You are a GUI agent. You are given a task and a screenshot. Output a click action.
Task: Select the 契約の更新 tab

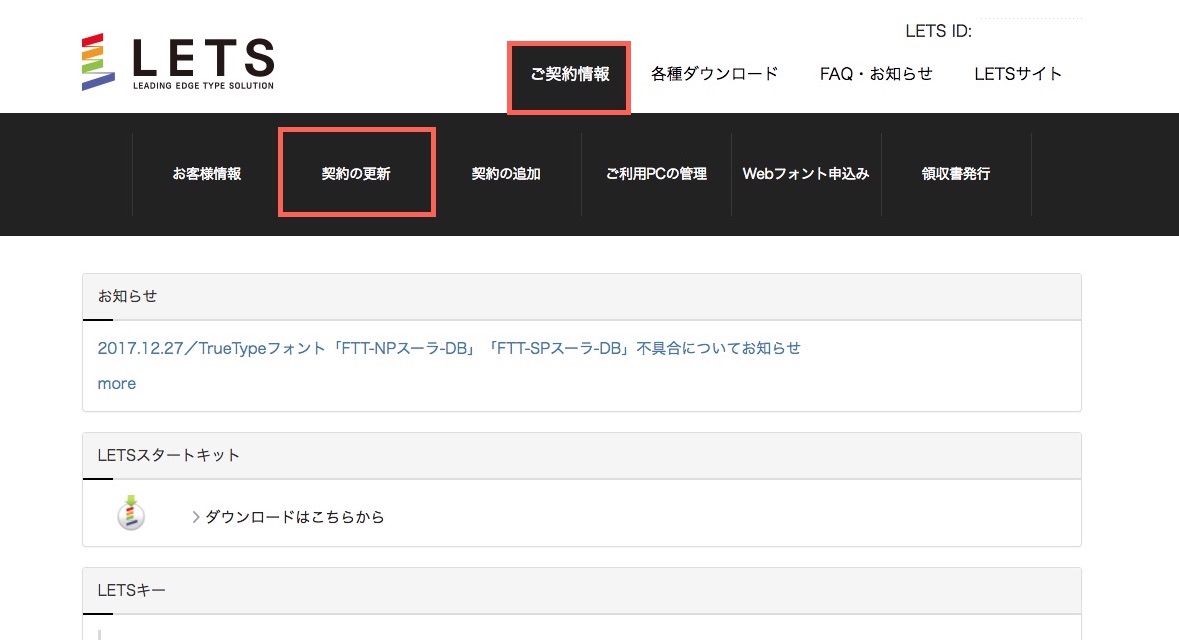pos(356,173)
